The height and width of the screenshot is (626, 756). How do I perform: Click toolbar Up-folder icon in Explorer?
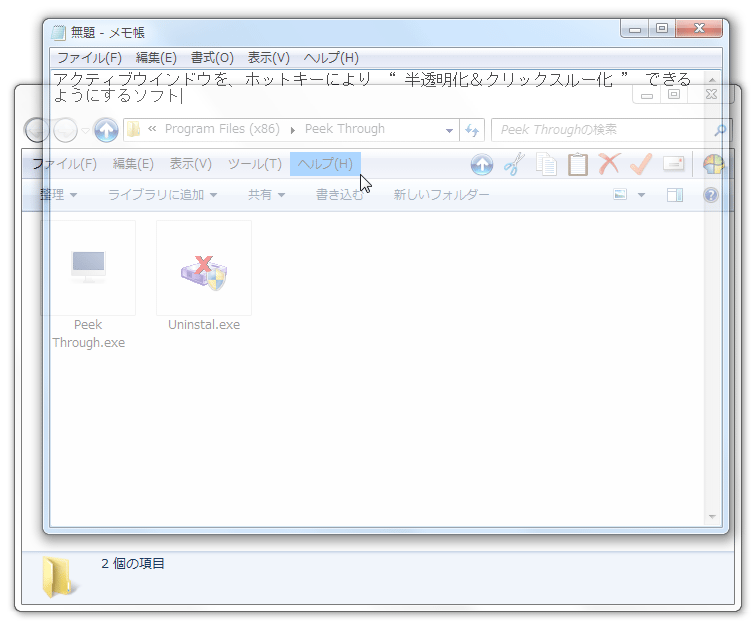click(x=482, y=164)
